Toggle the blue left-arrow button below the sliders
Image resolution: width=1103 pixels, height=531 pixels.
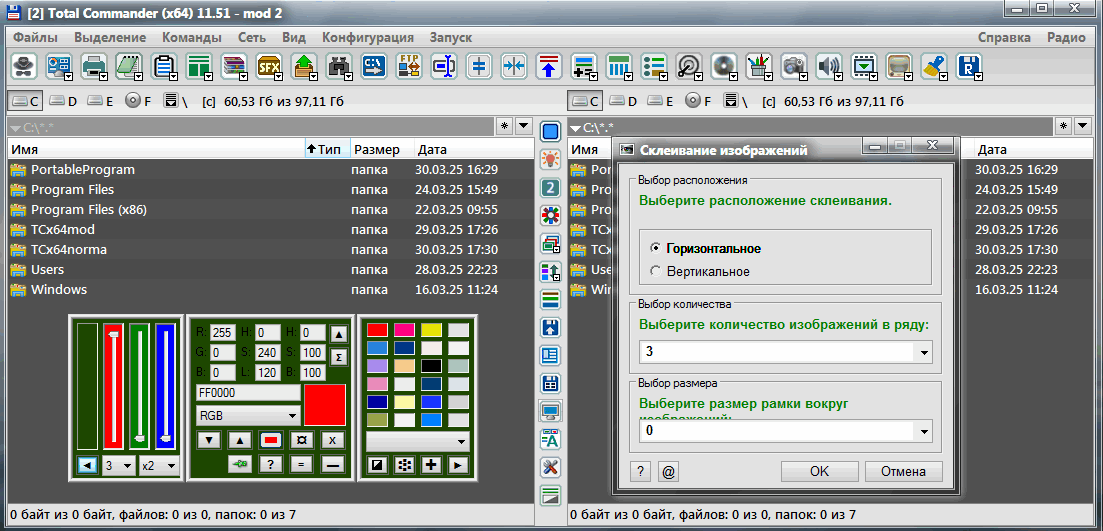pyautogui.click(x=87, y=466)
